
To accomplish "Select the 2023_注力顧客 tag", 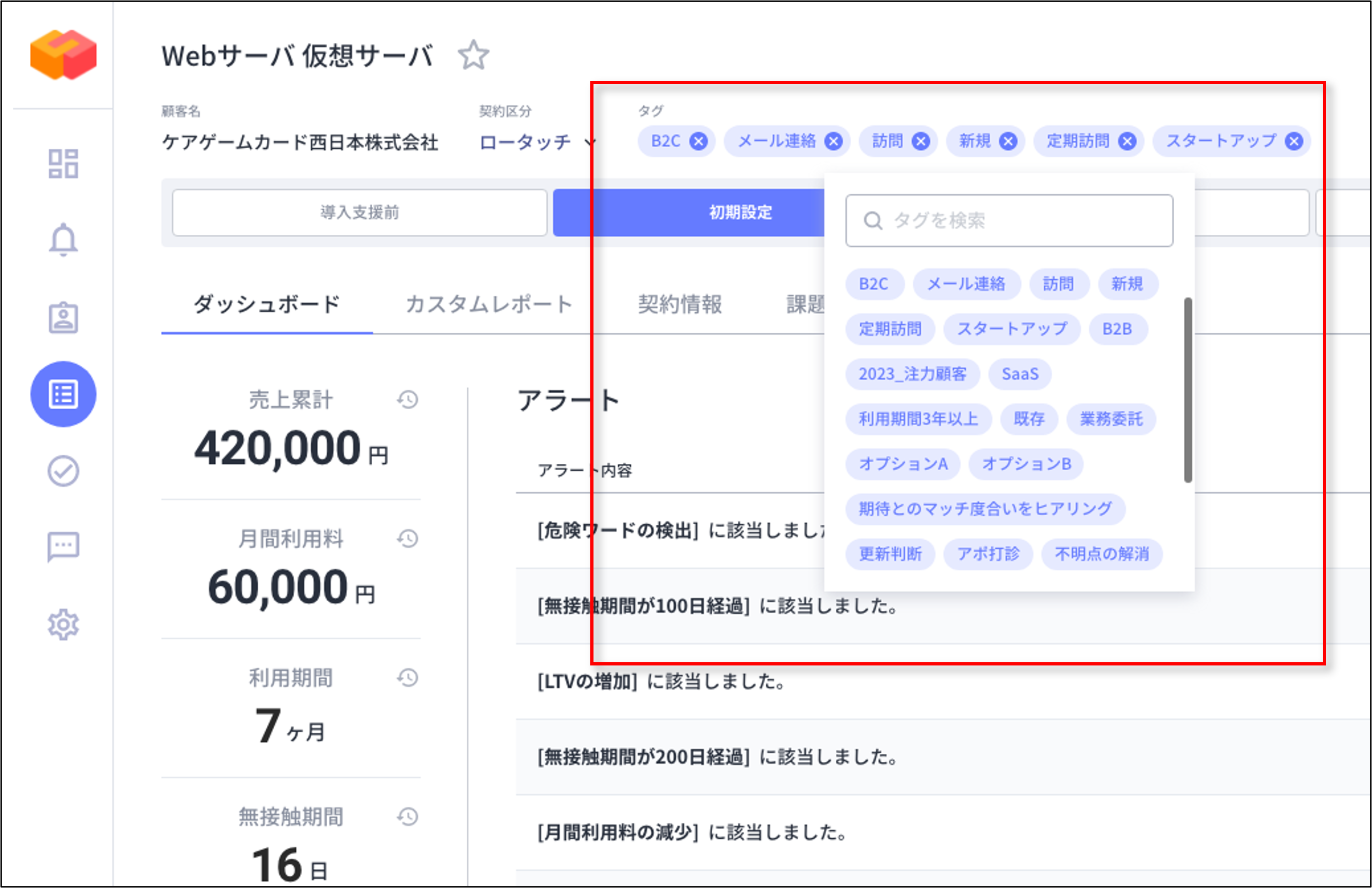I will point(912,374).
